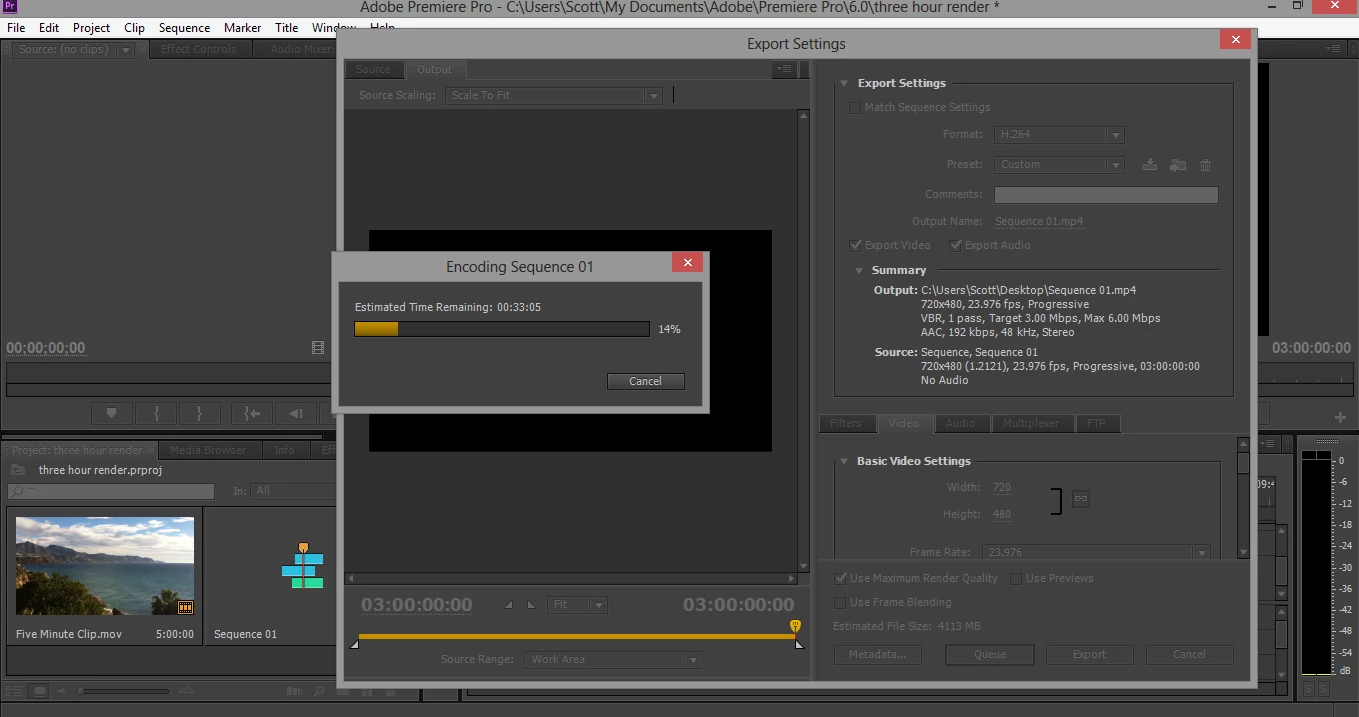Click the Mark Out brace icon

coord(200,413)
